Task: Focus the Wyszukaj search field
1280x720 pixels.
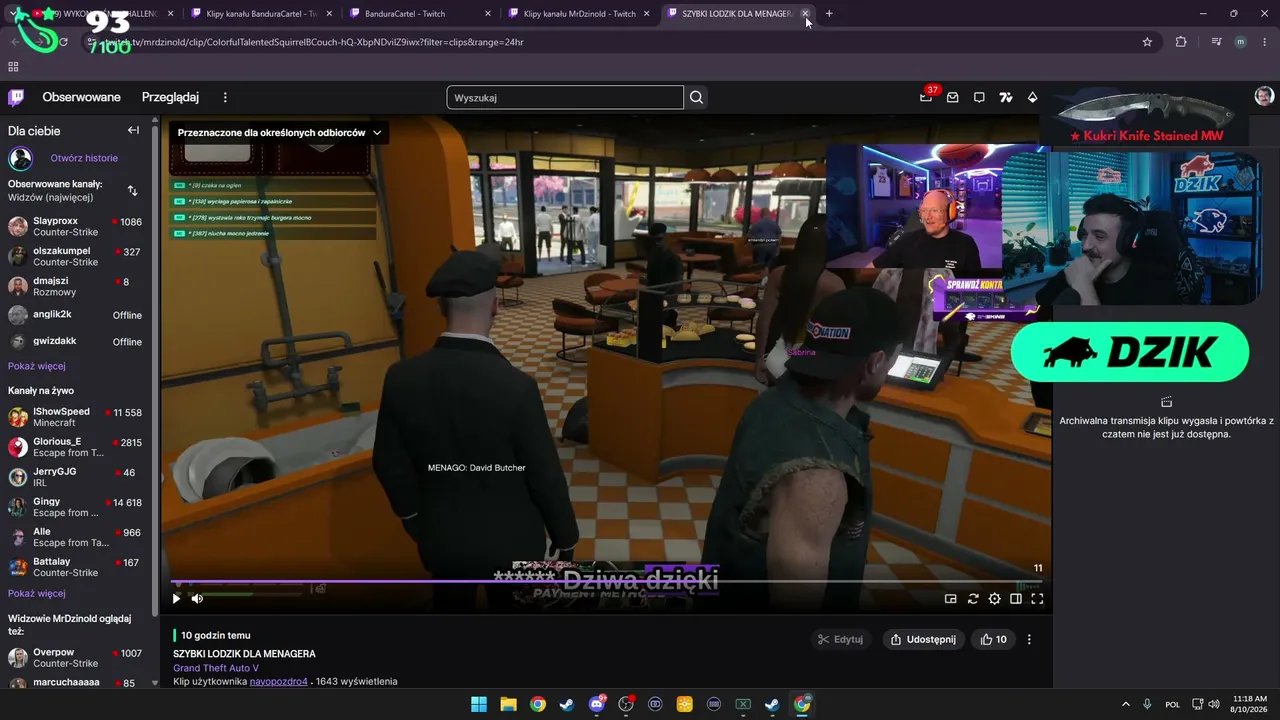Action: click(x=565, y=97)
